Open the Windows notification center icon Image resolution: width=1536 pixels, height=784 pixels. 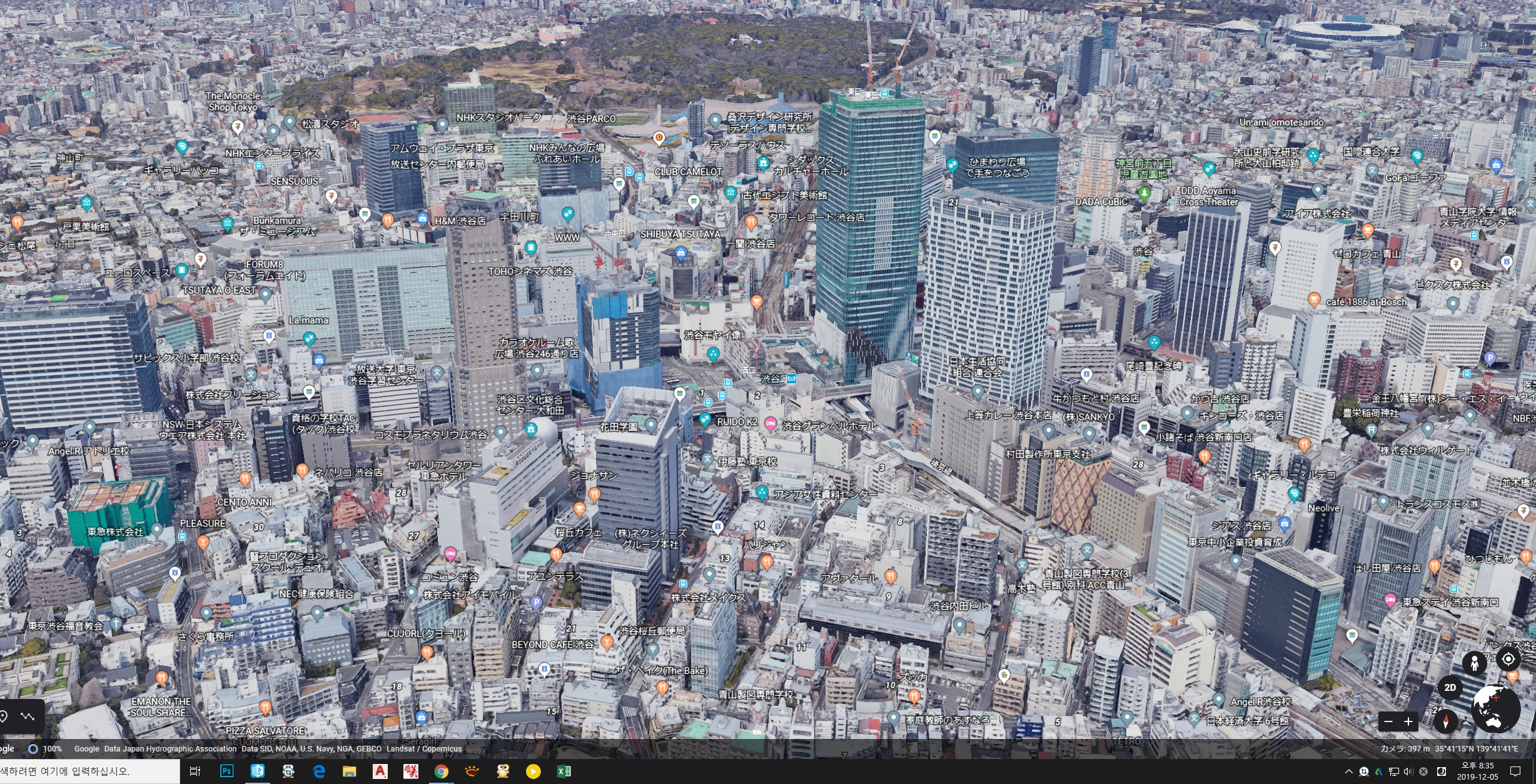1515,771
